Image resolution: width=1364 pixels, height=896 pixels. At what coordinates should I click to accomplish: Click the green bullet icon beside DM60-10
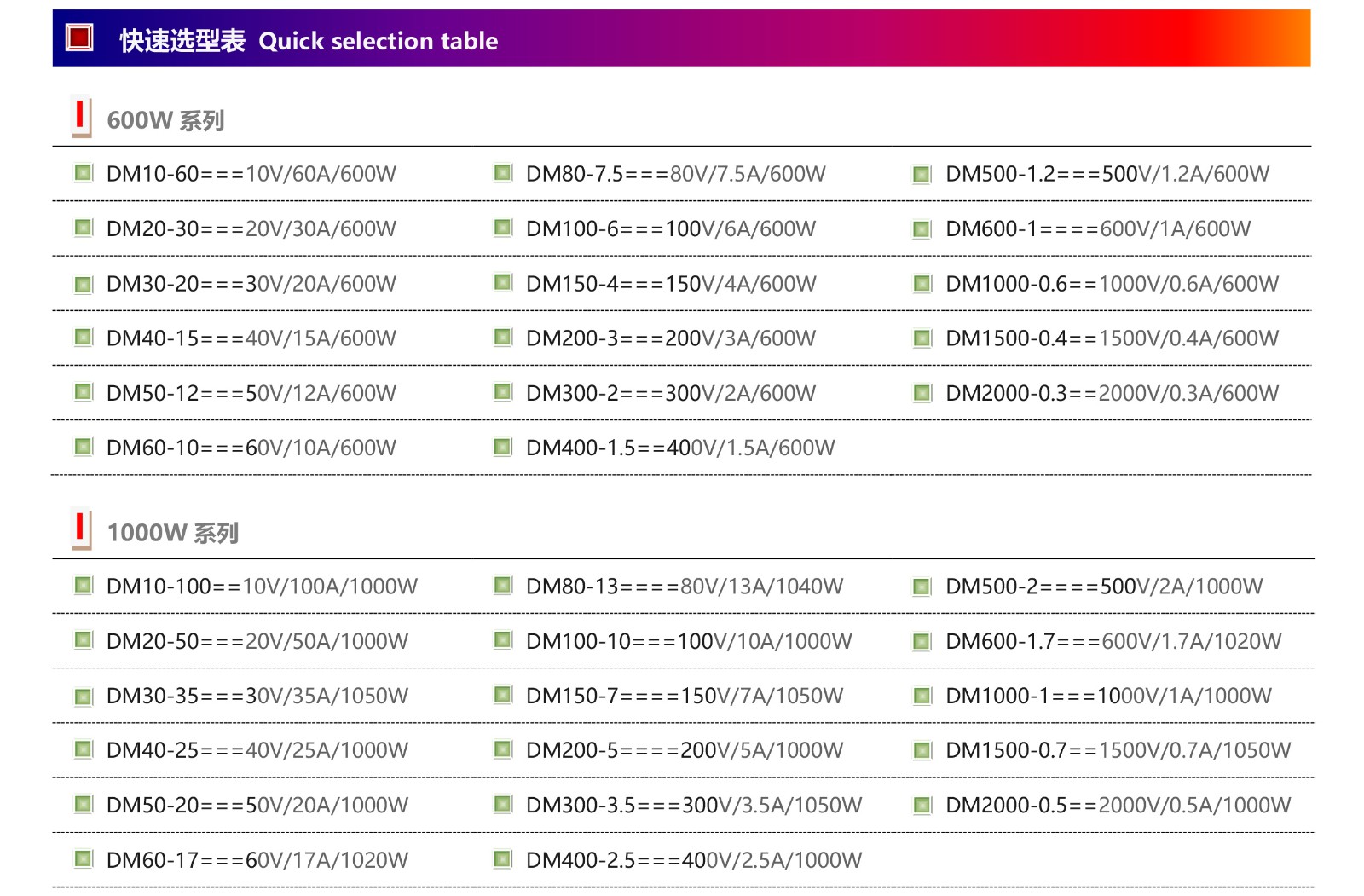(84, 447)
